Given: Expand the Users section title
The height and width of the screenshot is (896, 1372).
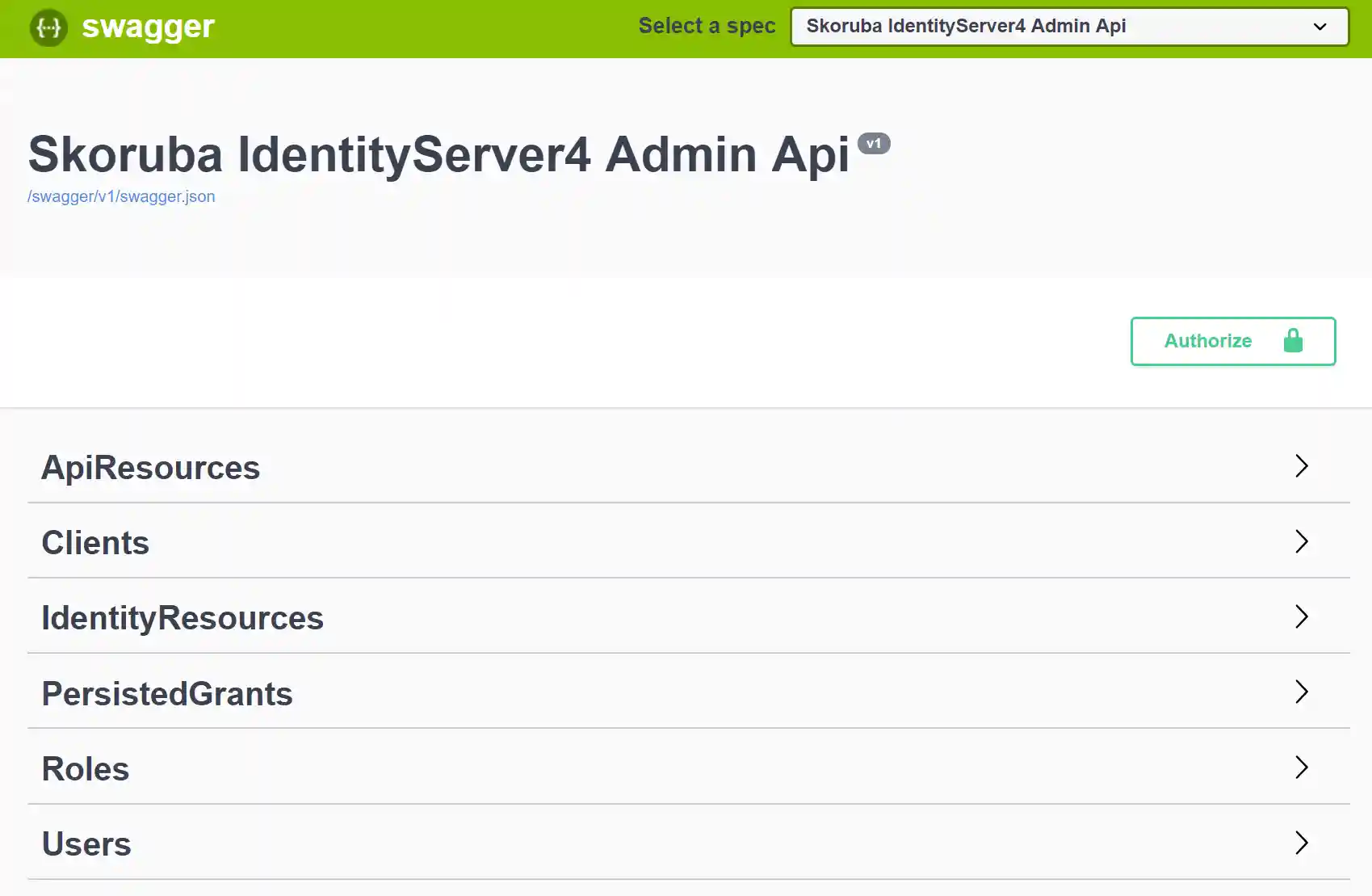Looking at the screenshot, I should pyautogui.click(x=86, y=844).
